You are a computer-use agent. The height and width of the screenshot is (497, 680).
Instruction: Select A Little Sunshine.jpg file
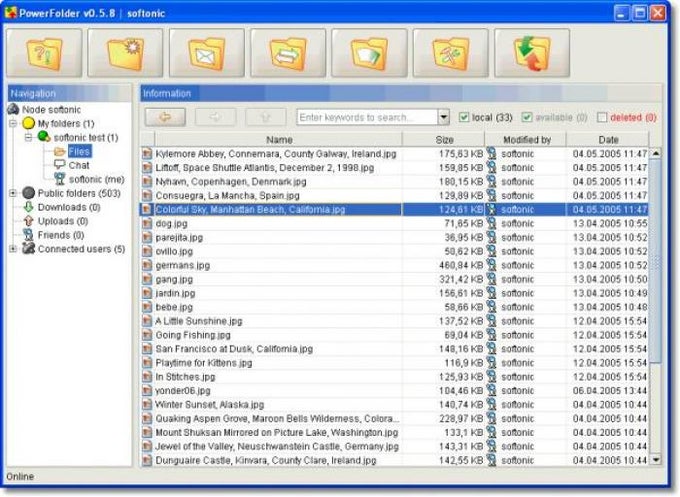click(x=394, y=321)
